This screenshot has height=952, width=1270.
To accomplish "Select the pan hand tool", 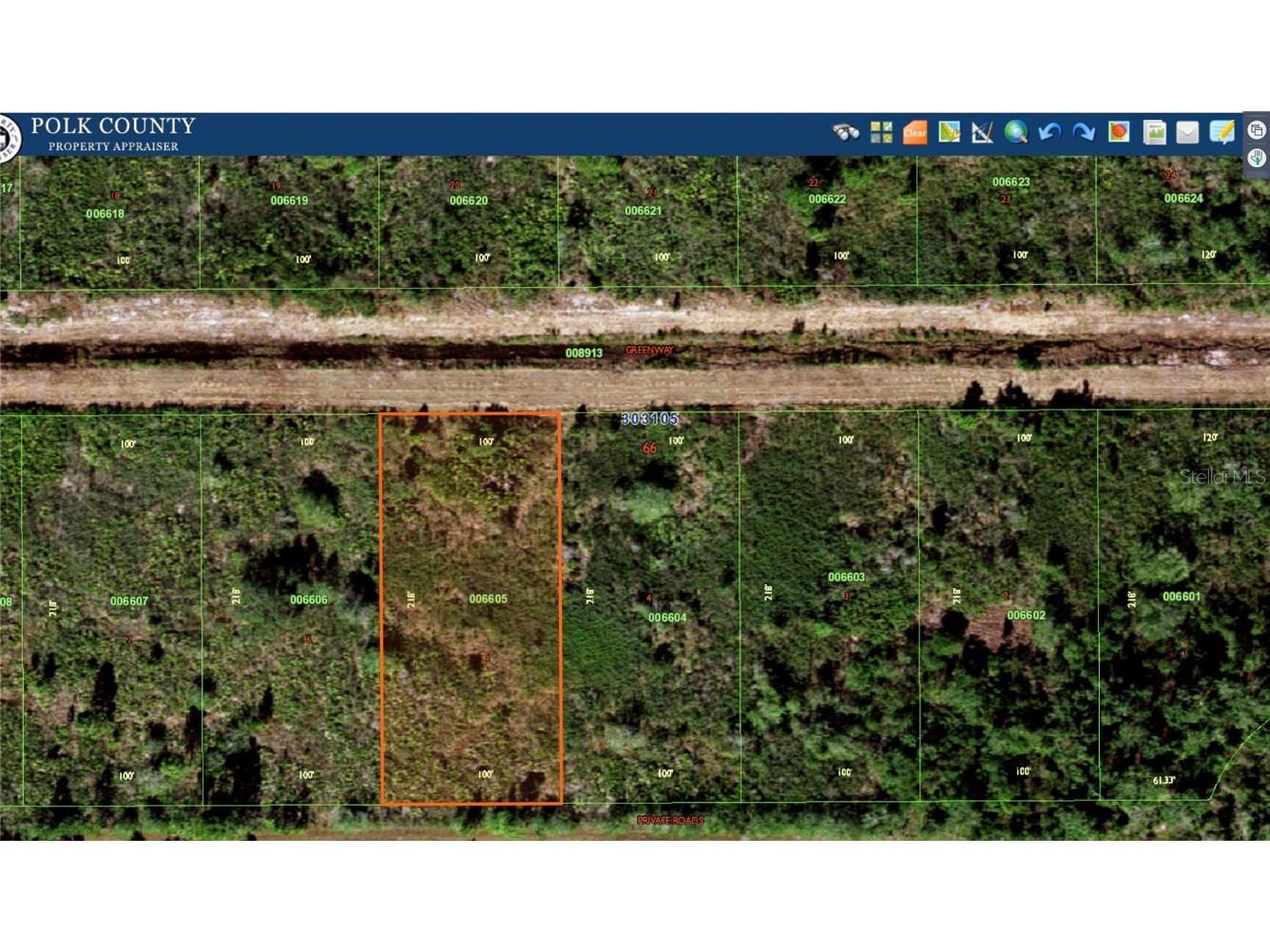I will click(x=1255, y=159).
